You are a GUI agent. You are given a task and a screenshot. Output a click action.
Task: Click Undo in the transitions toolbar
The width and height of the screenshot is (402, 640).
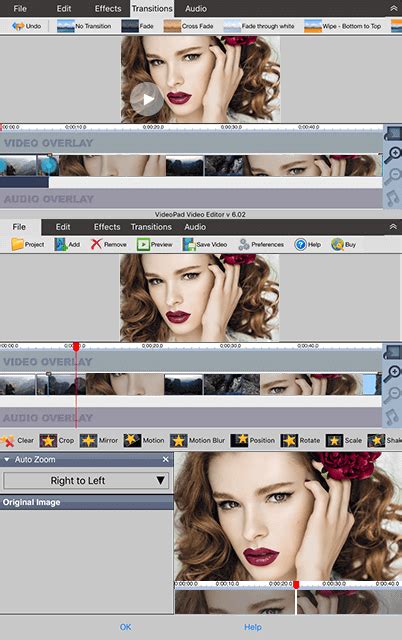(27, 26)
